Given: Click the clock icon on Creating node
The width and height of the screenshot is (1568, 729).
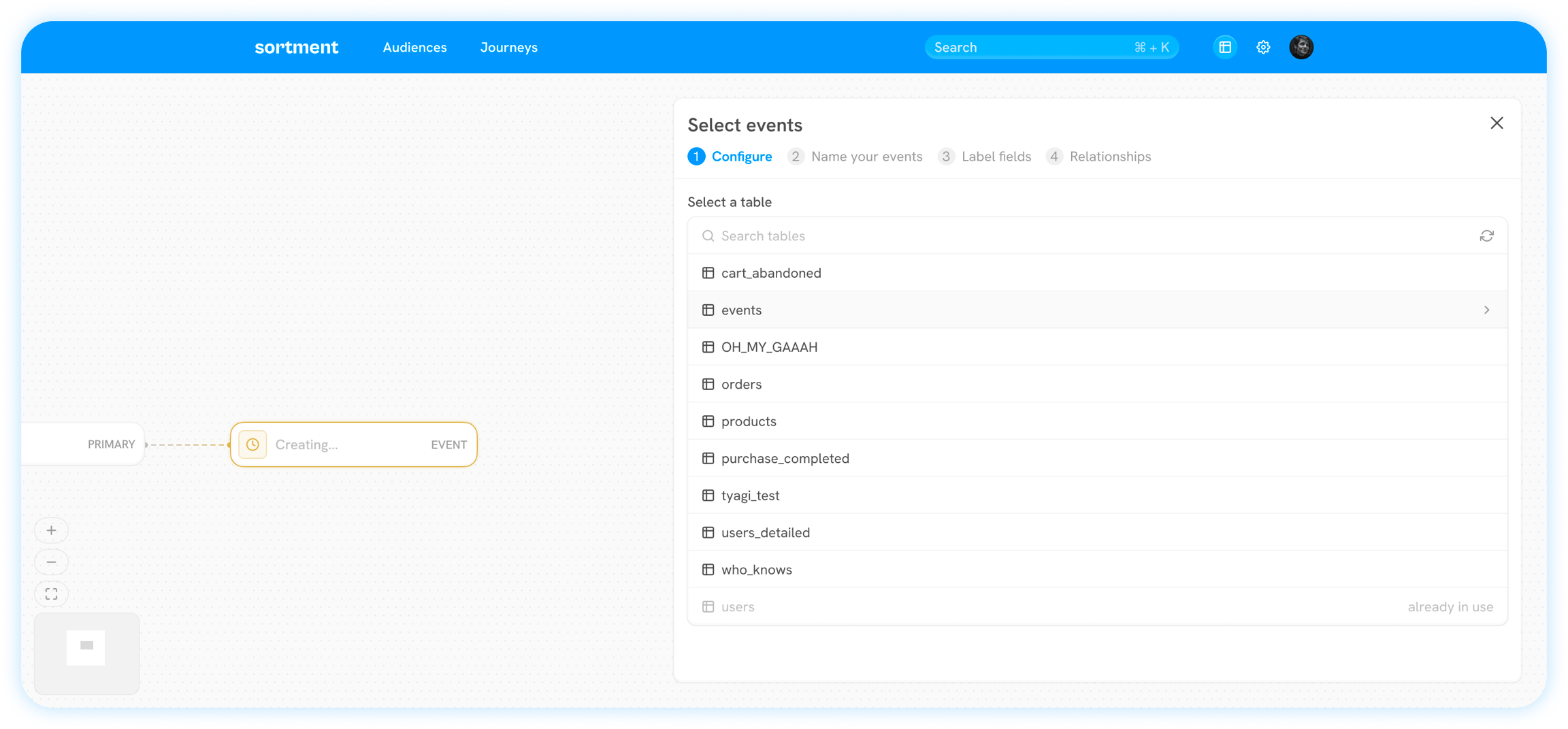Looking at the screenshot, I should pyautogui.click(x=252, y=444).
